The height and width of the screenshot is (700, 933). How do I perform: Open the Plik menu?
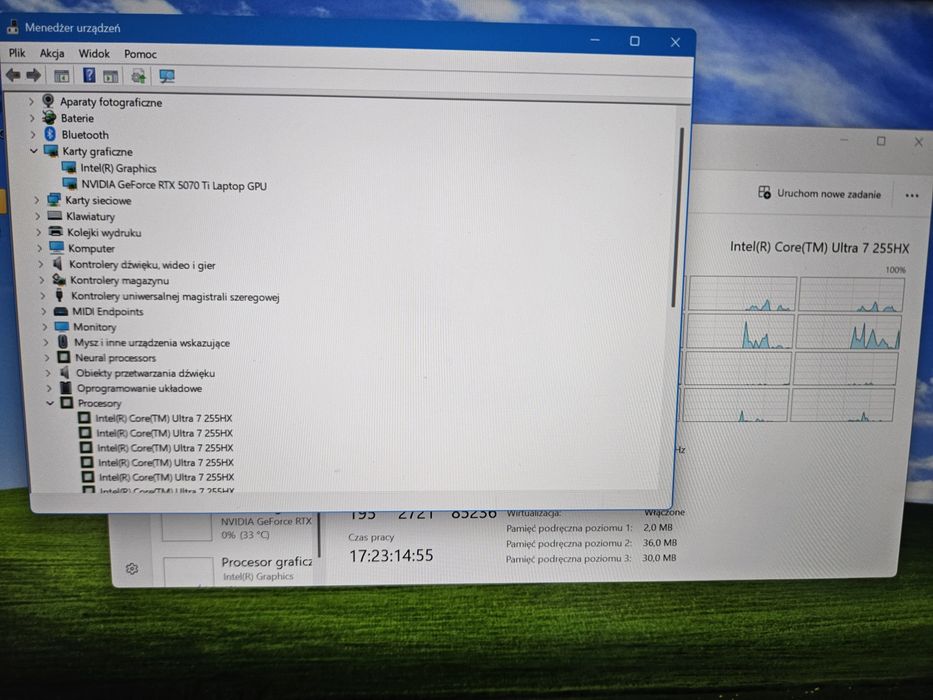click(17, 53)
